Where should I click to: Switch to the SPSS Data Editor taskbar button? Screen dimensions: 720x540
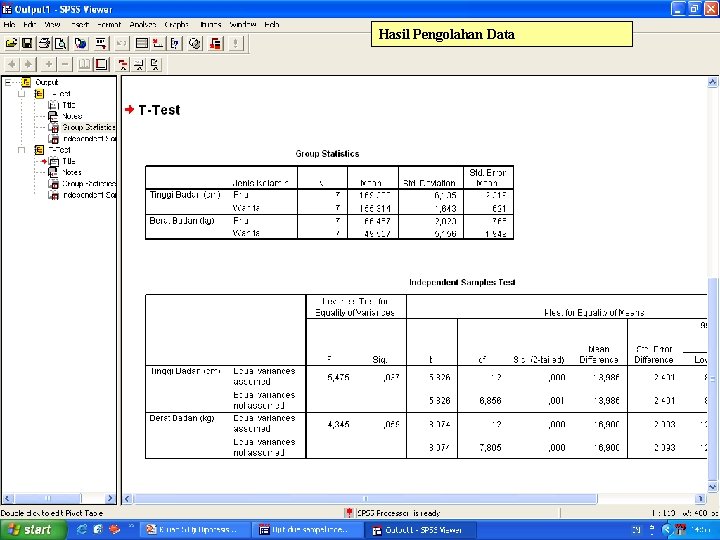coord(308,530)
